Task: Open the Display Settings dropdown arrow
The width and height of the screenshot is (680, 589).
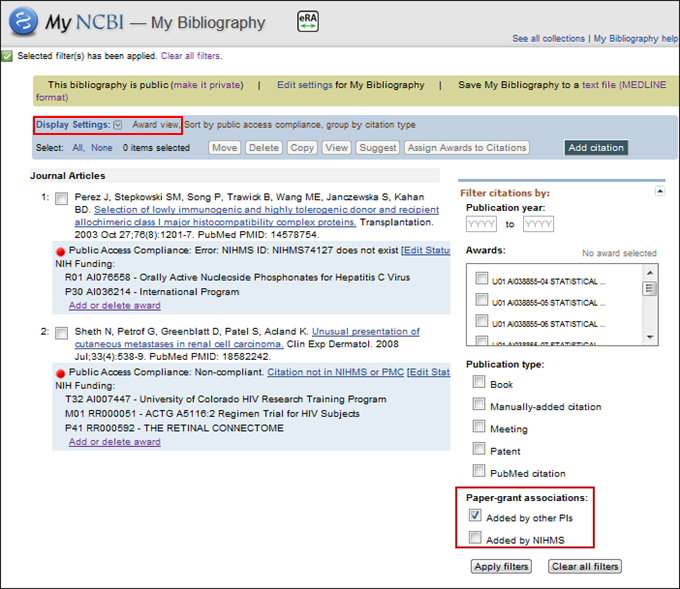Action: (x=118, y=125)
